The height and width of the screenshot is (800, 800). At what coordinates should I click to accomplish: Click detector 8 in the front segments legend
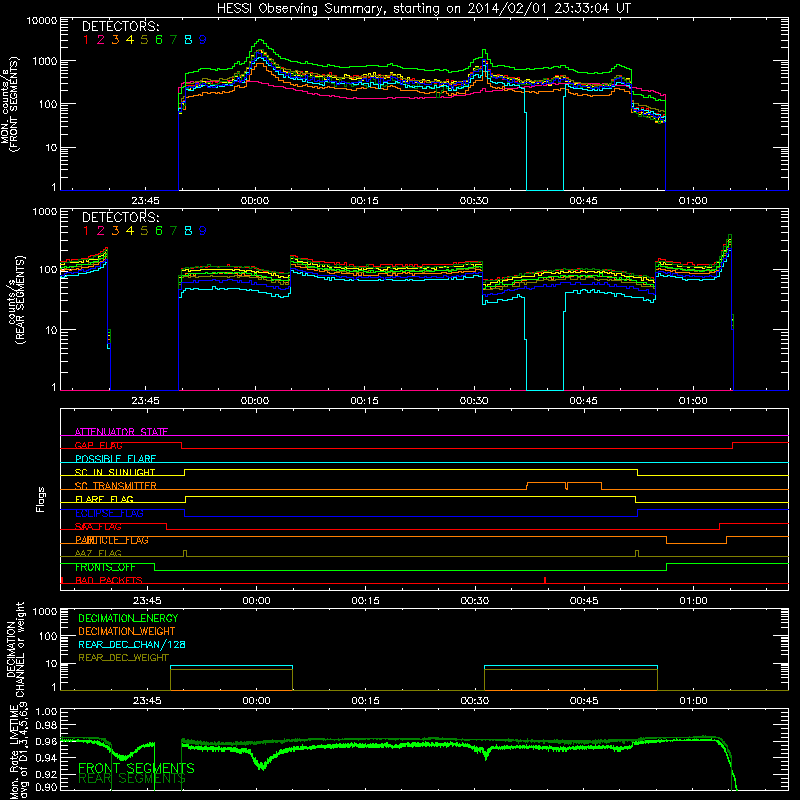click(x=188, y=39)
